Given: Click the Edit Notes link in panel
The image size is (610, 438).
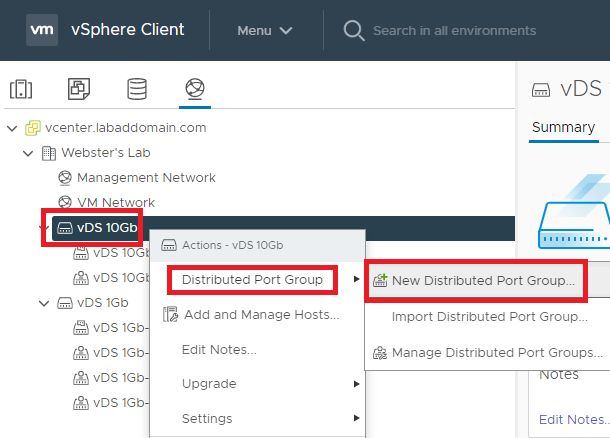Looking at the screenshot, I should (x=573, y=419).
